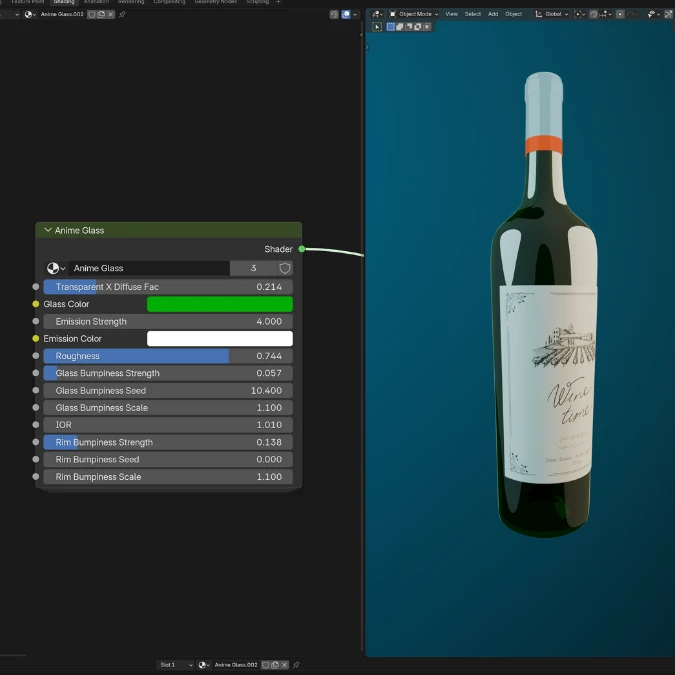Adjust the Roughness slider

coord(168,356)
